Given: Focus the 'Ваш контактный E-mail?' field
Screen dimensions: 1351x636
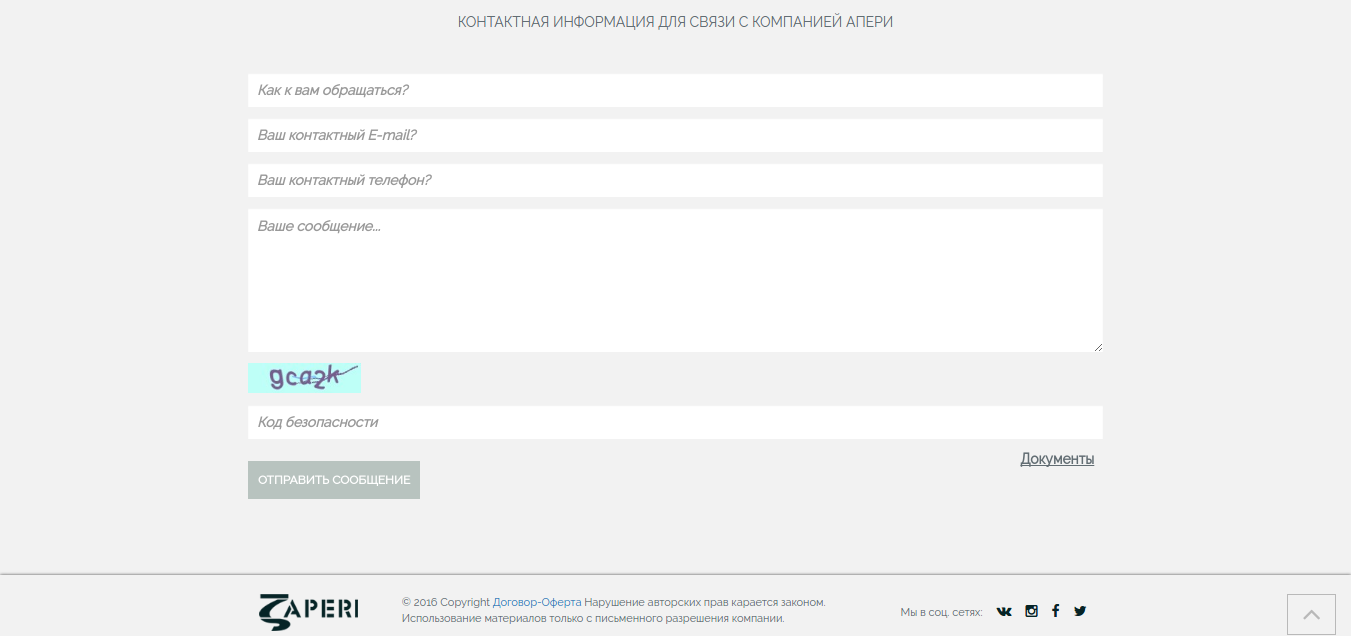Looking at the screenshot, I should point(675,135).
